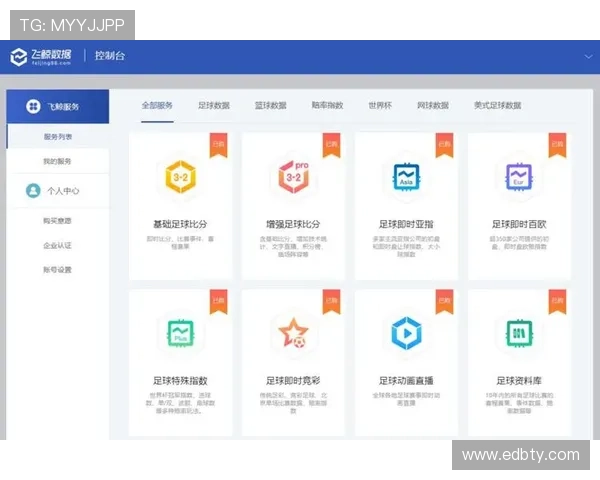Select the 世界杯 tab

[x=380, y=106]
